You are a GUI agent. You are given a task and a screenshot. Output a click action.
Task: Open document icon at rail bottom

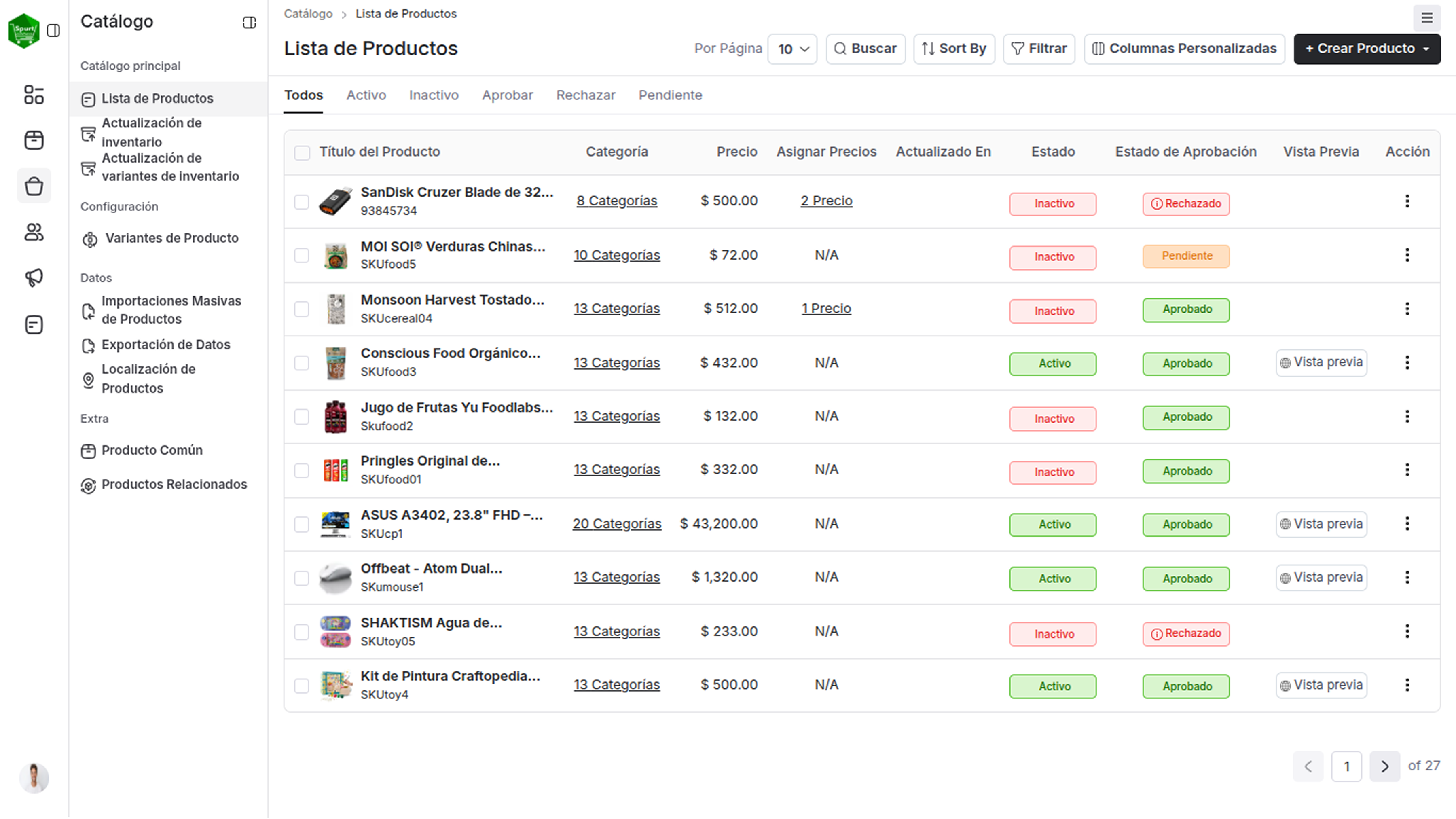34,325
